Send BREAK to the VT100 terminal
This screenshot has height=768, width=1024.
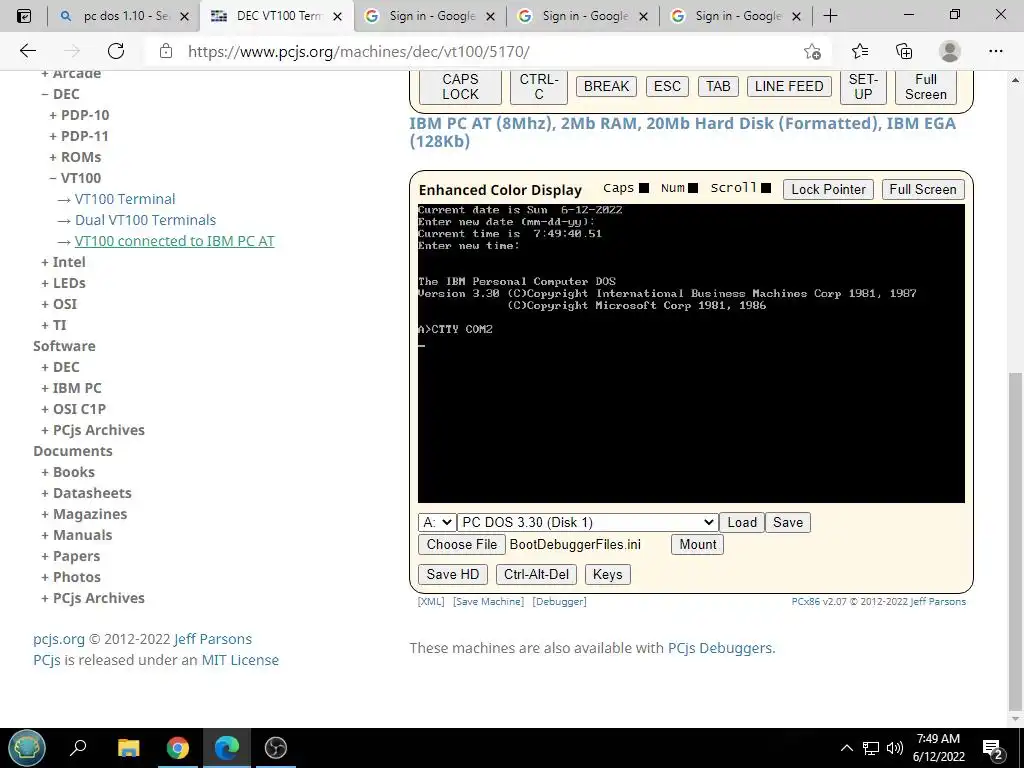coord(606,86)
